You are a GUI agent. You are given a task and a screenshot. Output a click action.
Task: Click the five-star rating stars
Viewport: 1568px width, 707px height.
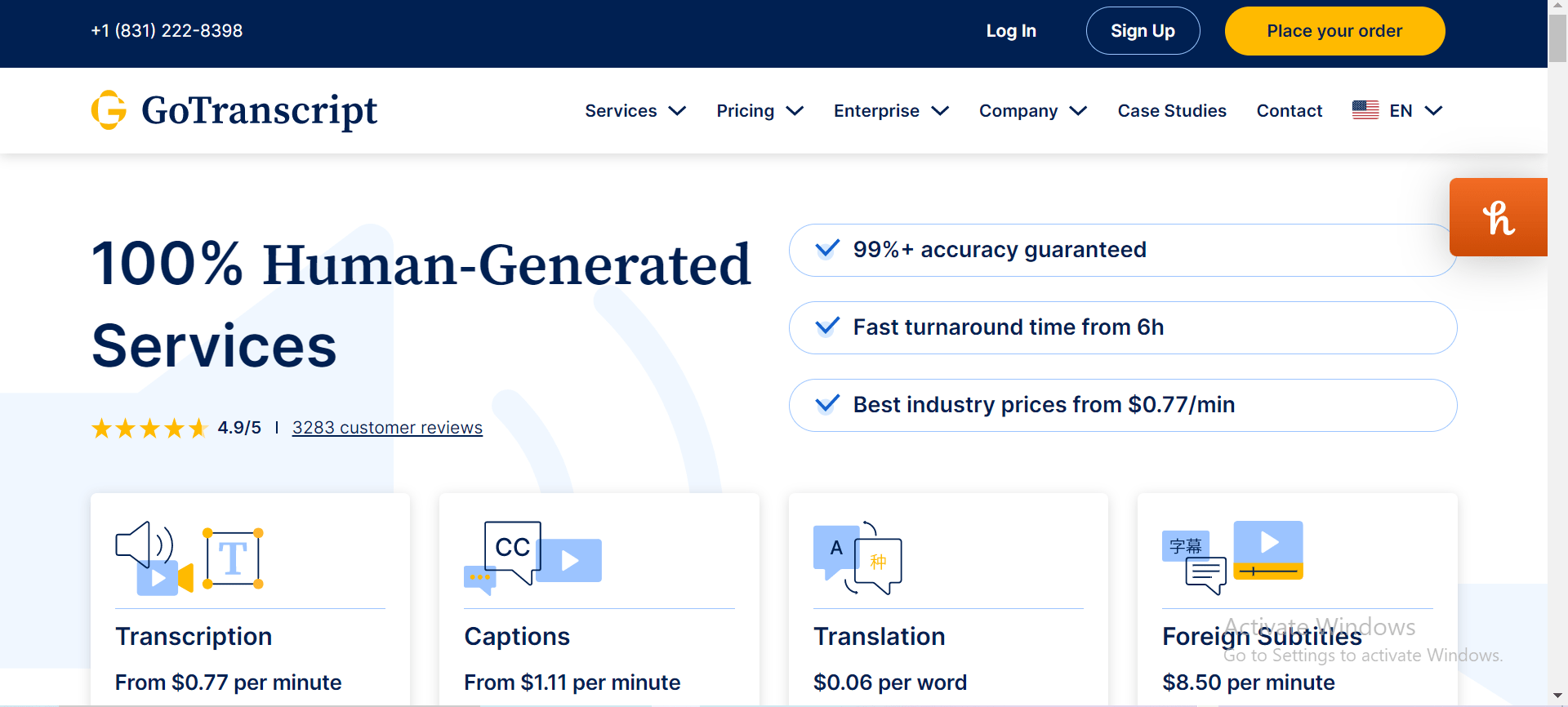[149, 428]
